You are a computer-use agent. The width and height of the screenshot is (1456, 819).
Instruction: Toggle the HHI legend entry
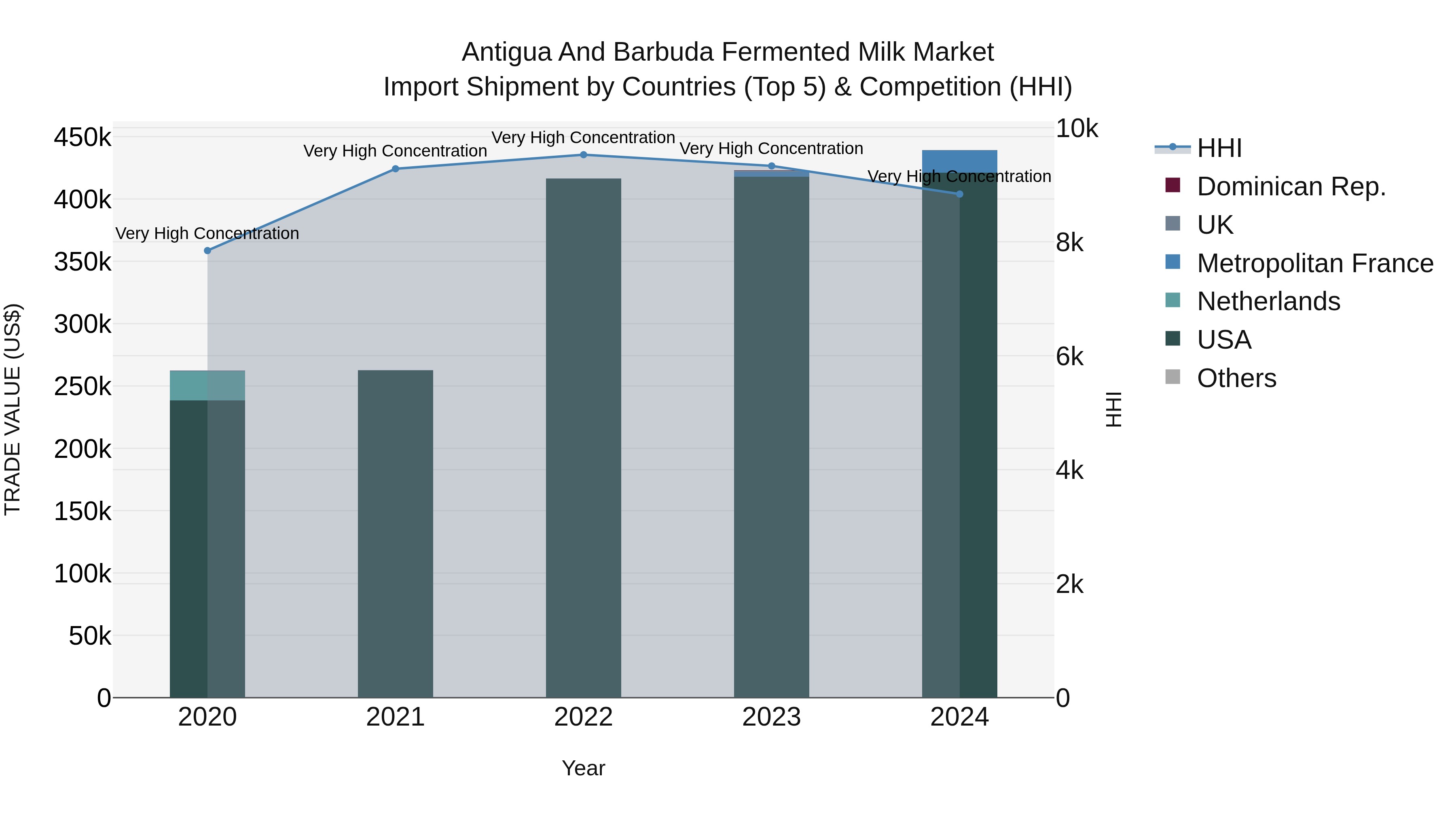click(1198, 148)
